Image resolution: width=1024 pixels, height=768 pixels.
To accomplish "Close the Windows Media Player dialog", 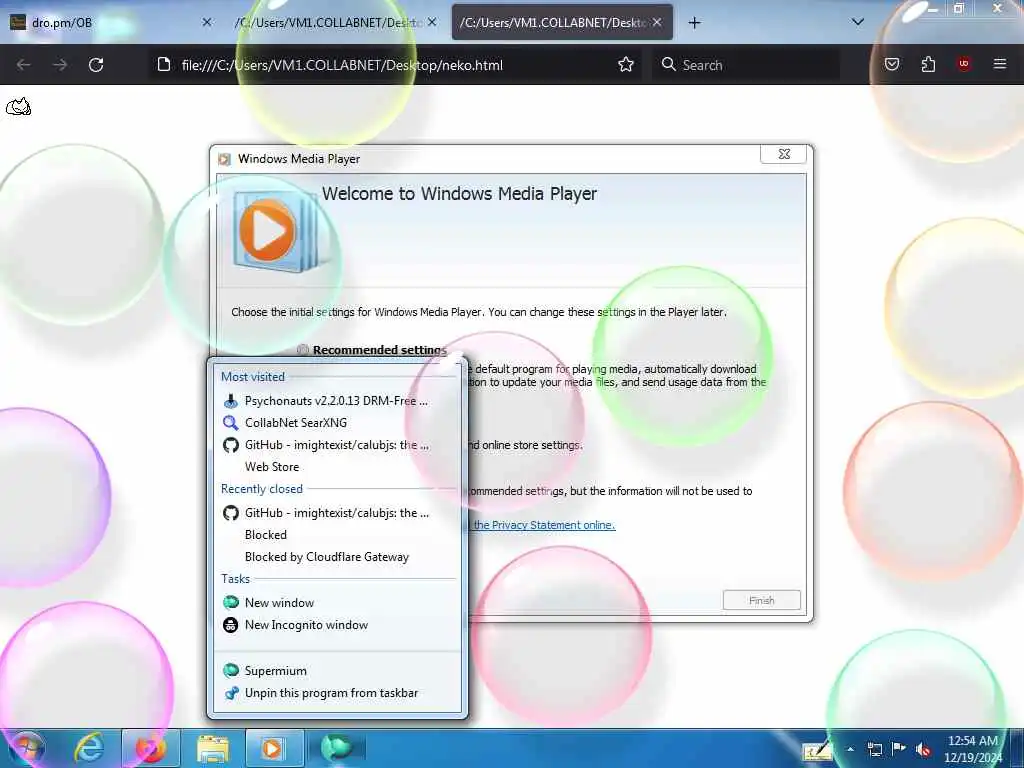I will (x=784, y=154).
